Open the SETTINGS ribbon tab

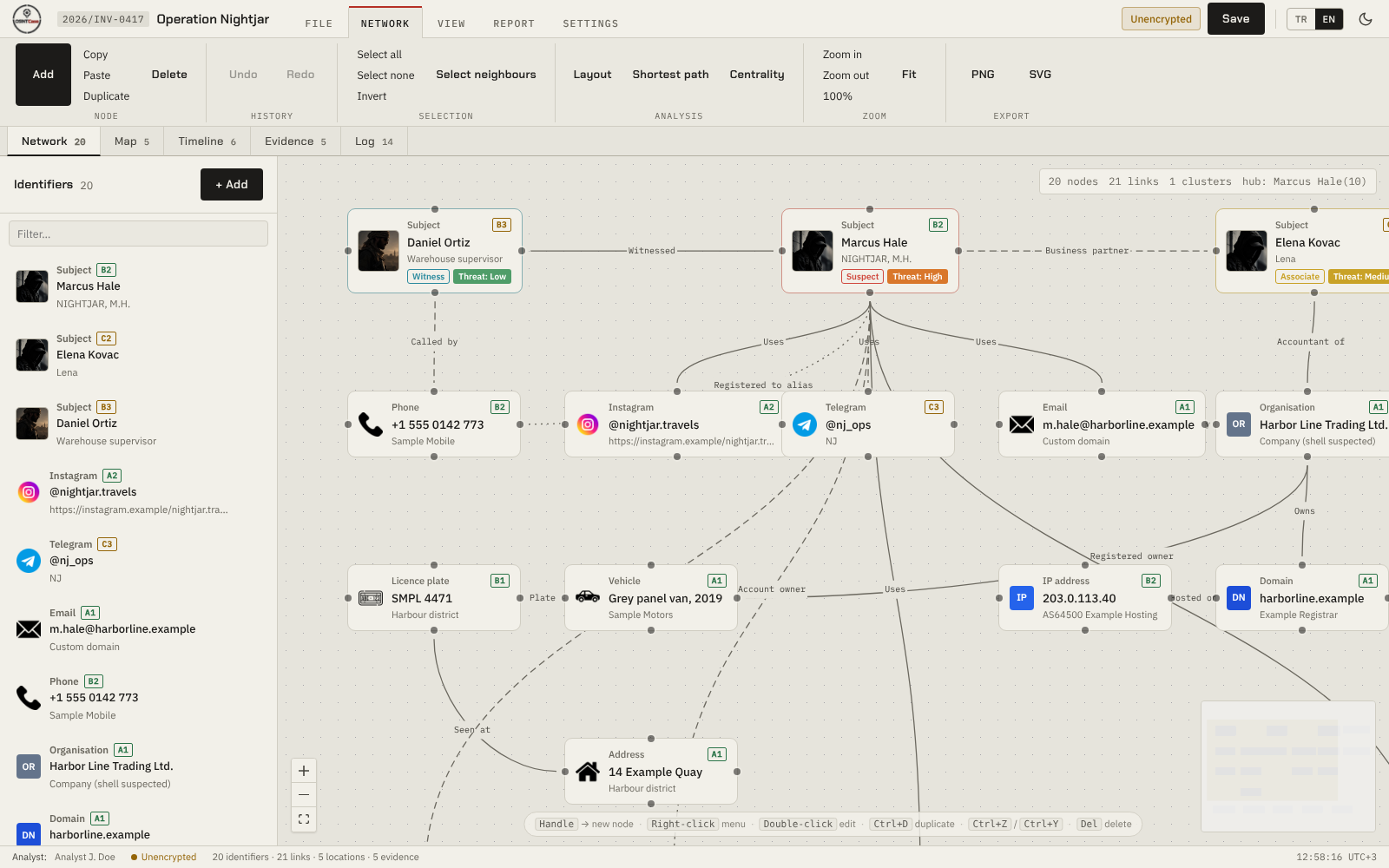click(590, 23)
